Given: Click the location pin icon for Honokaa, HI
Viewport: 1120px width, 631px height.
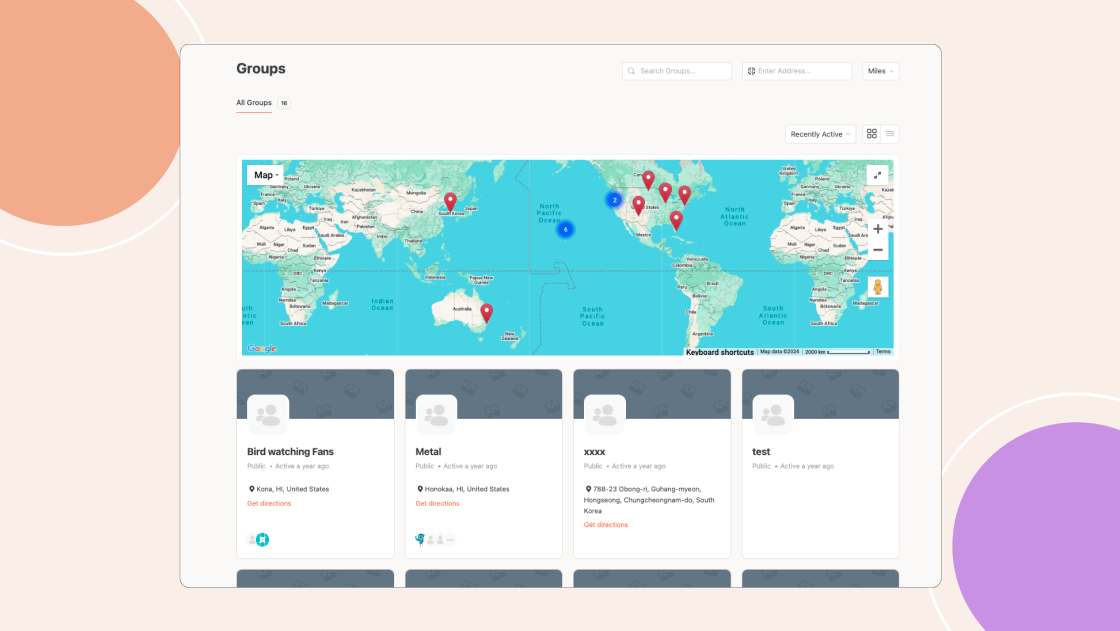Looking at the screenshot, I should click(420, 490).
